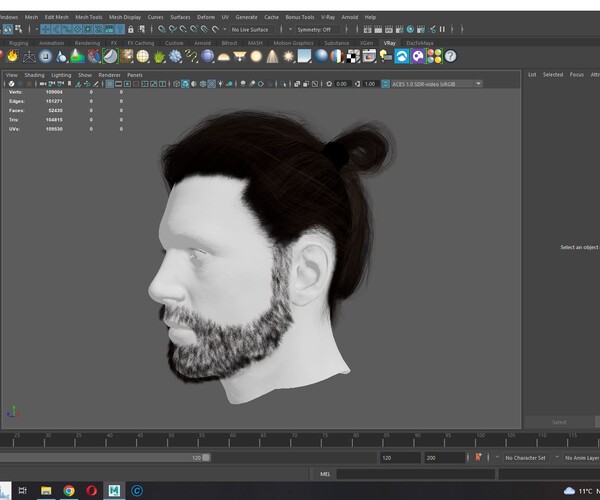Open the viewport Shading menu
Screen dimensions: 600x500
point(34,75)
